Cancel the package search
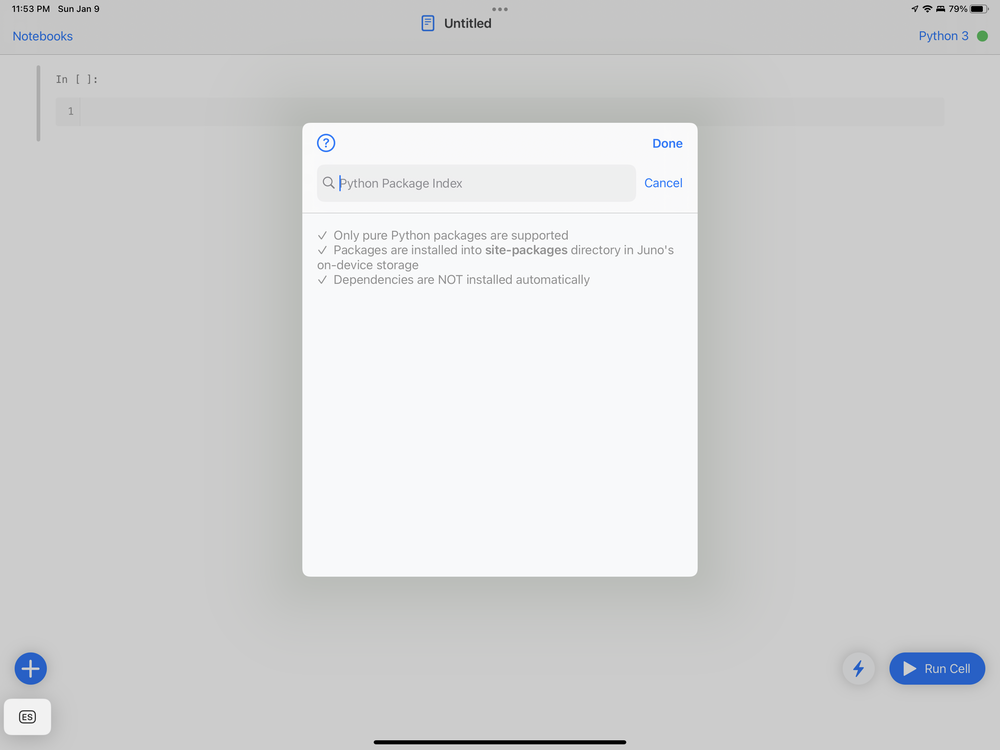Screen dimensions: 1000x750 [x=663, y=183]
